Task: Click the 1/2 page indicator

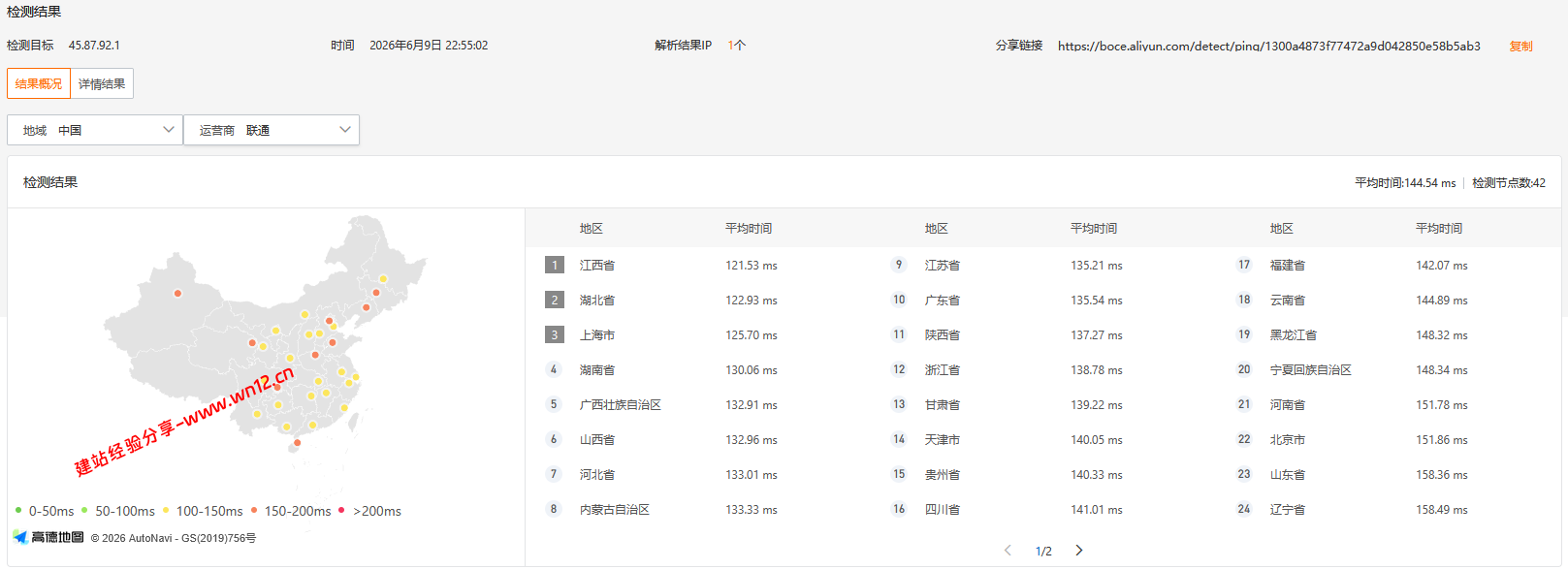Action: click(x=1043, y=551)
